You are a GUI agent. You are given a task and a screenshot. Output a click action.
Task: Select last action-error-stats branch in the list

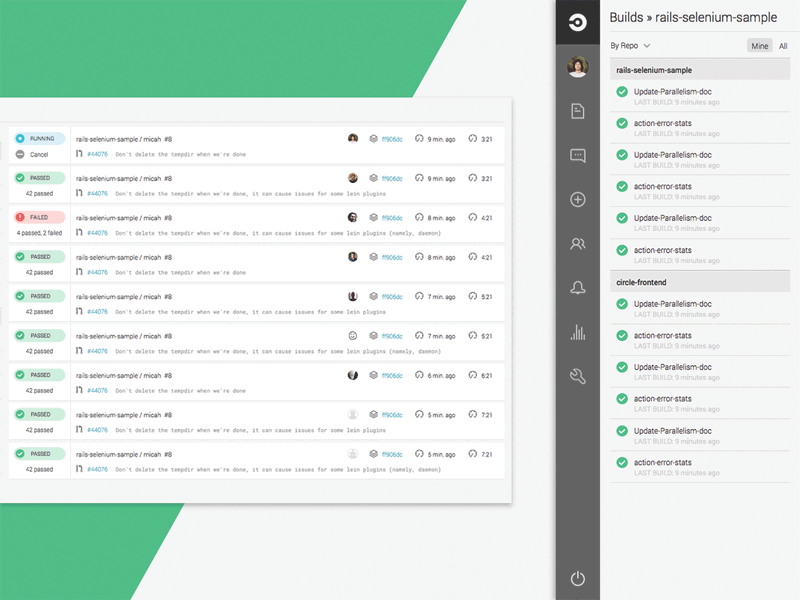tap(700, 467)
